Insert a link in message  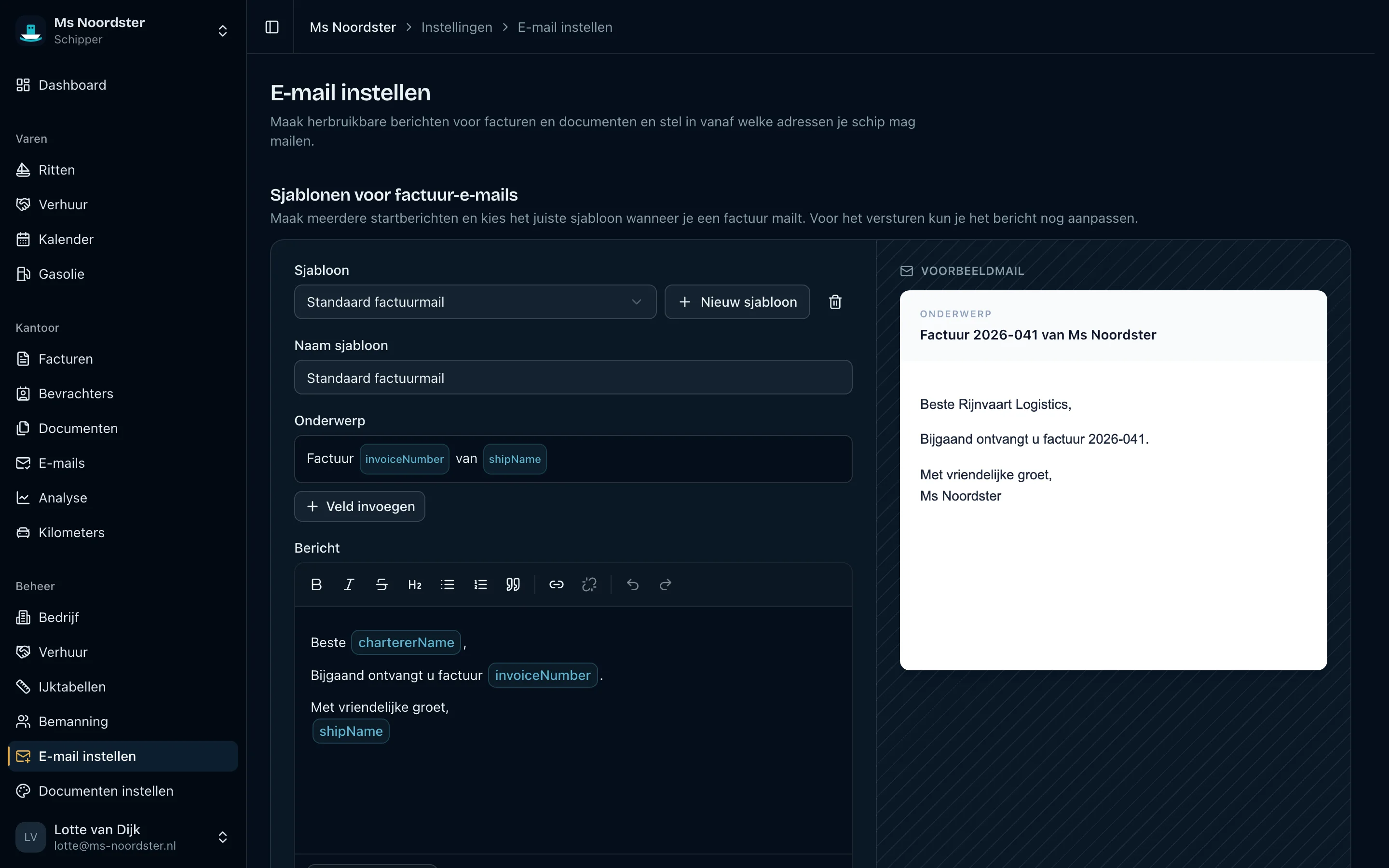pyautogui.click(x=556, y=584)
